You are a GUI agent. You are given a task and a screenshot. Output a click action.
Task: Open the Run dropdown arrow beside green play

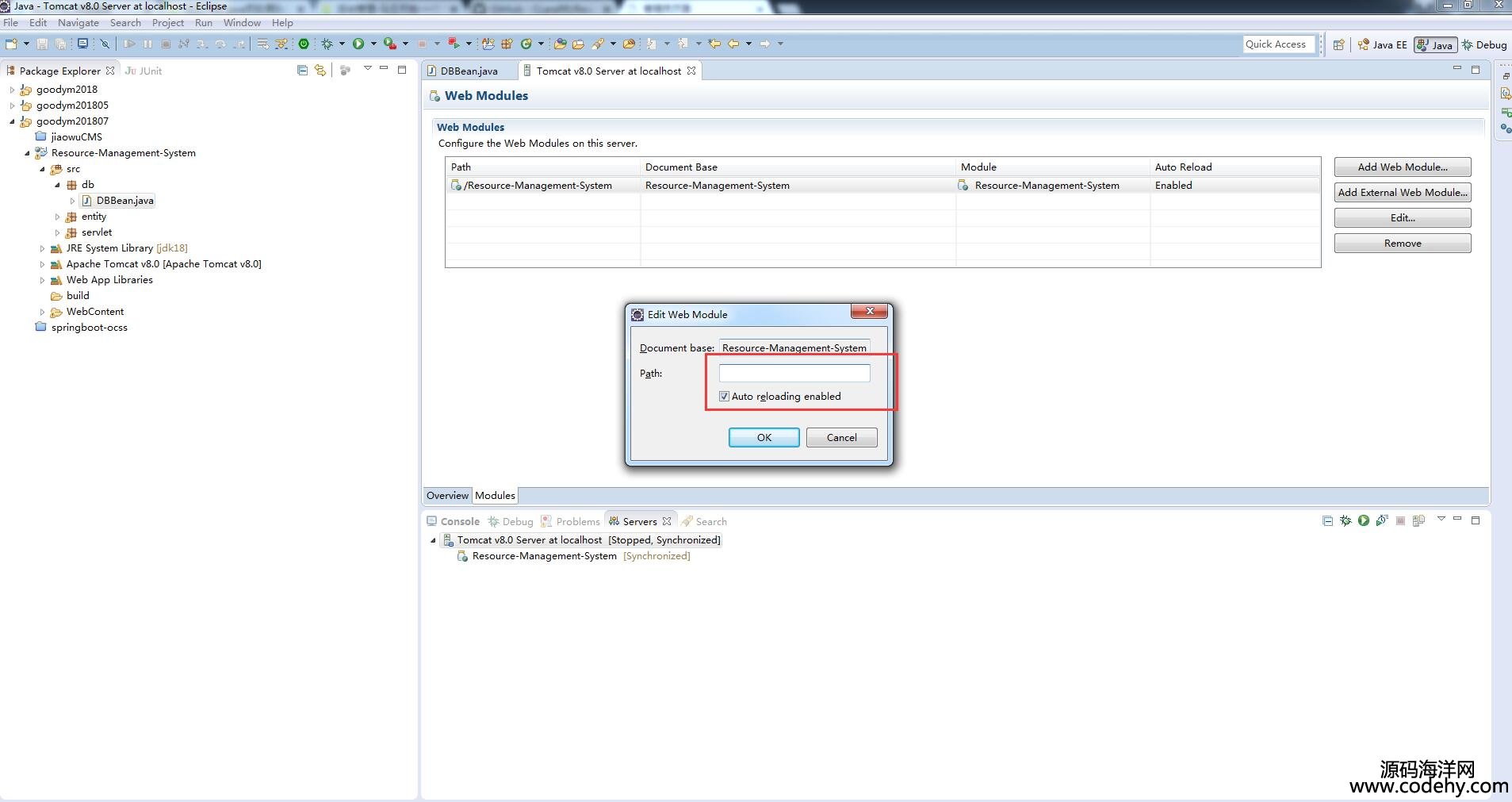coord(373,44)
